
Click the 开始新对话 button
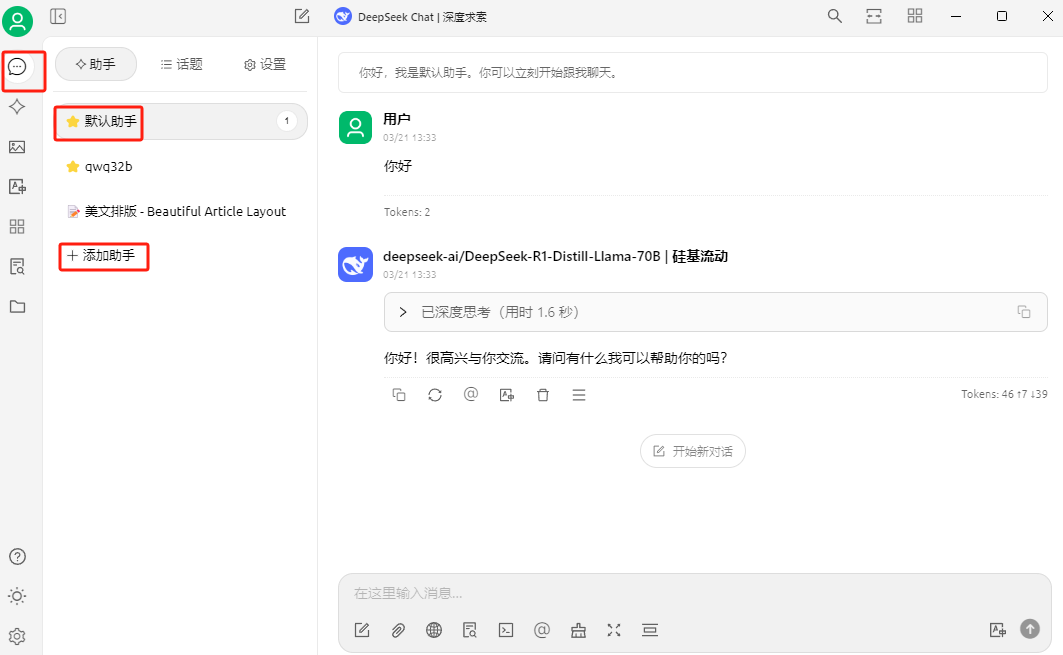tap(693, 451)
